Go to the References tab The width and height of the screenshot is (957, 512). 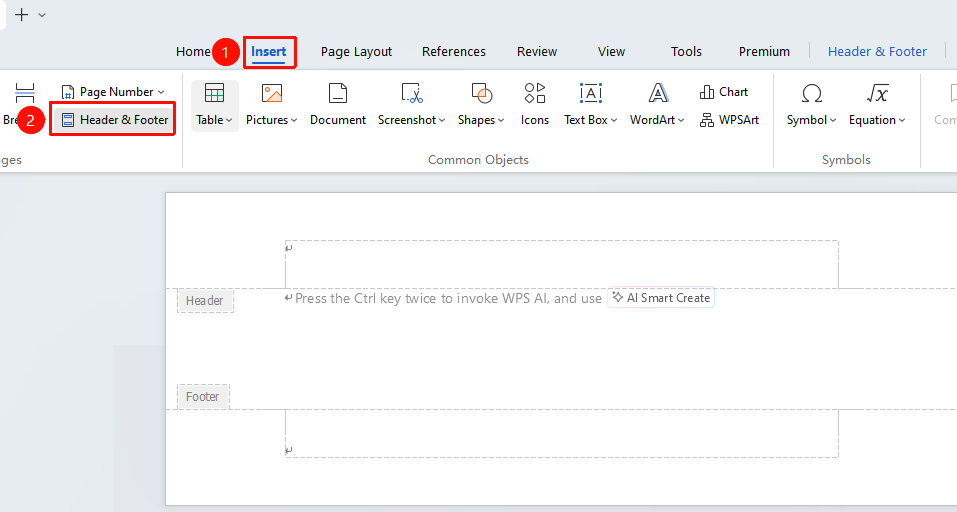453,52
